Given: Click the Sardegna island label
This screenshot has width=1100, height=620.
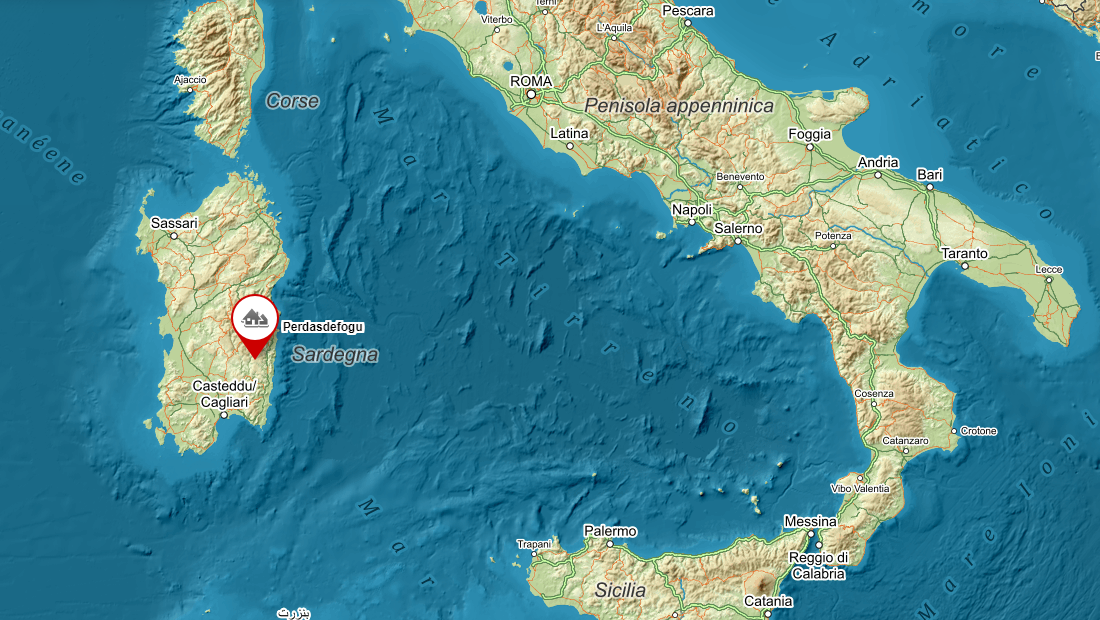Looking at the screenshot, I should pos(335,355).
